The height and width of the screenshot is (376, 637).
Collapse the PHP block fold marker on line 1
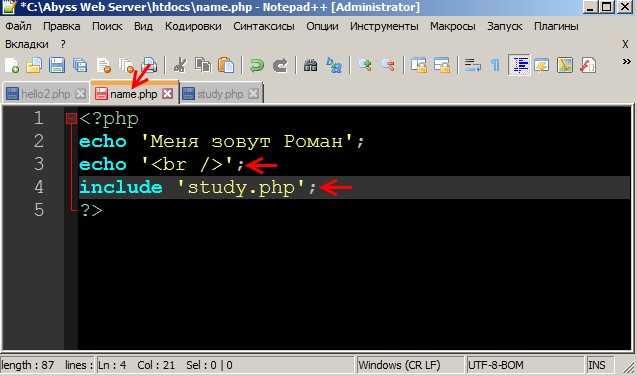71,118
